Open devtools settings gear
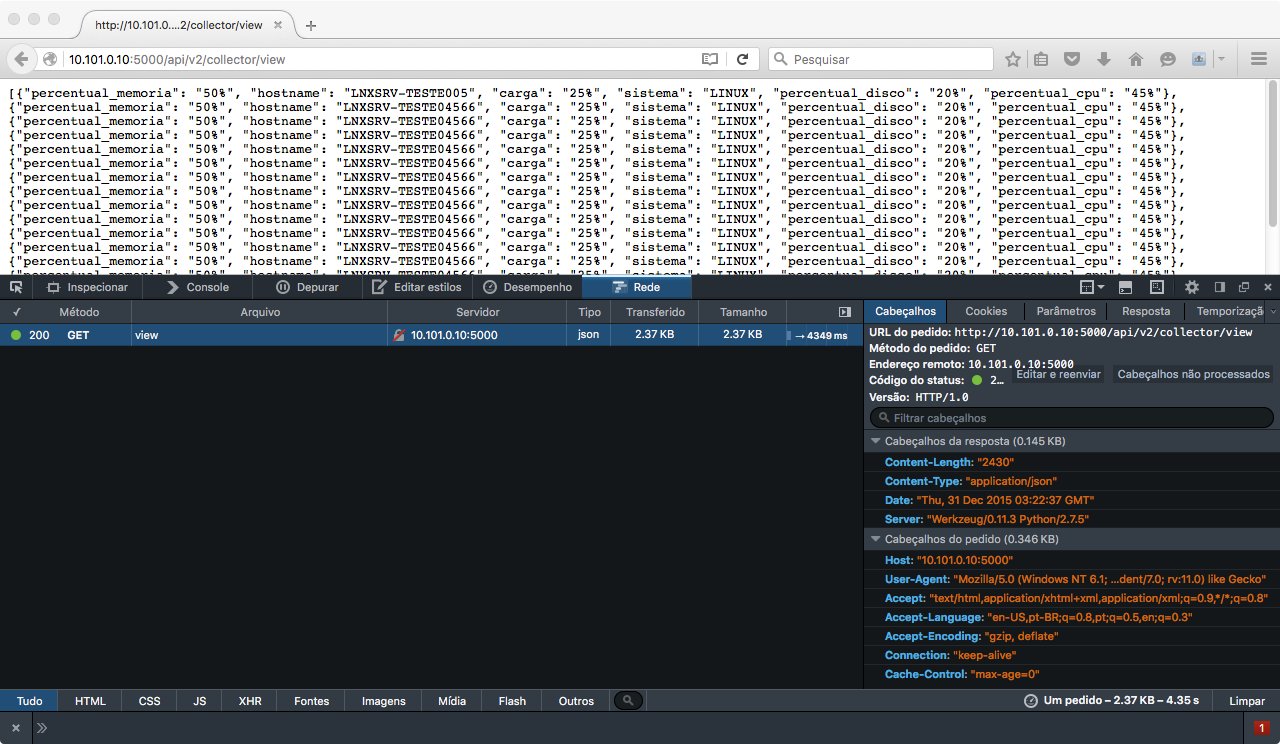This screenshot has width=1280, height=744. tap(1191, 287)
